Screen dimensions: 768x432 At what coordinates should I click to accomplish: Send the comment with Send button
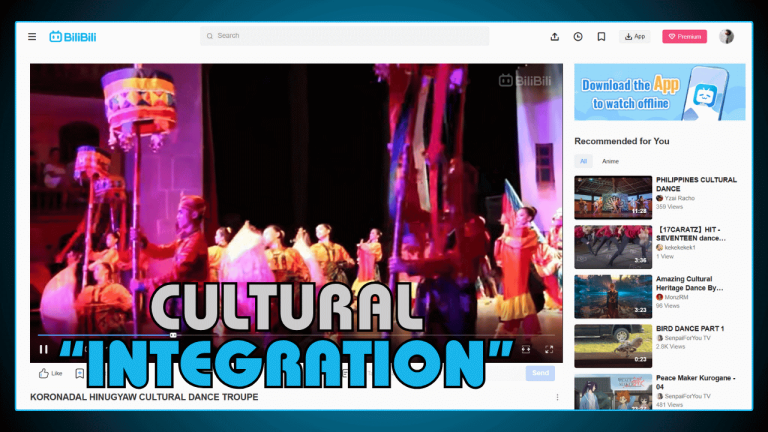tap(540, 373)
